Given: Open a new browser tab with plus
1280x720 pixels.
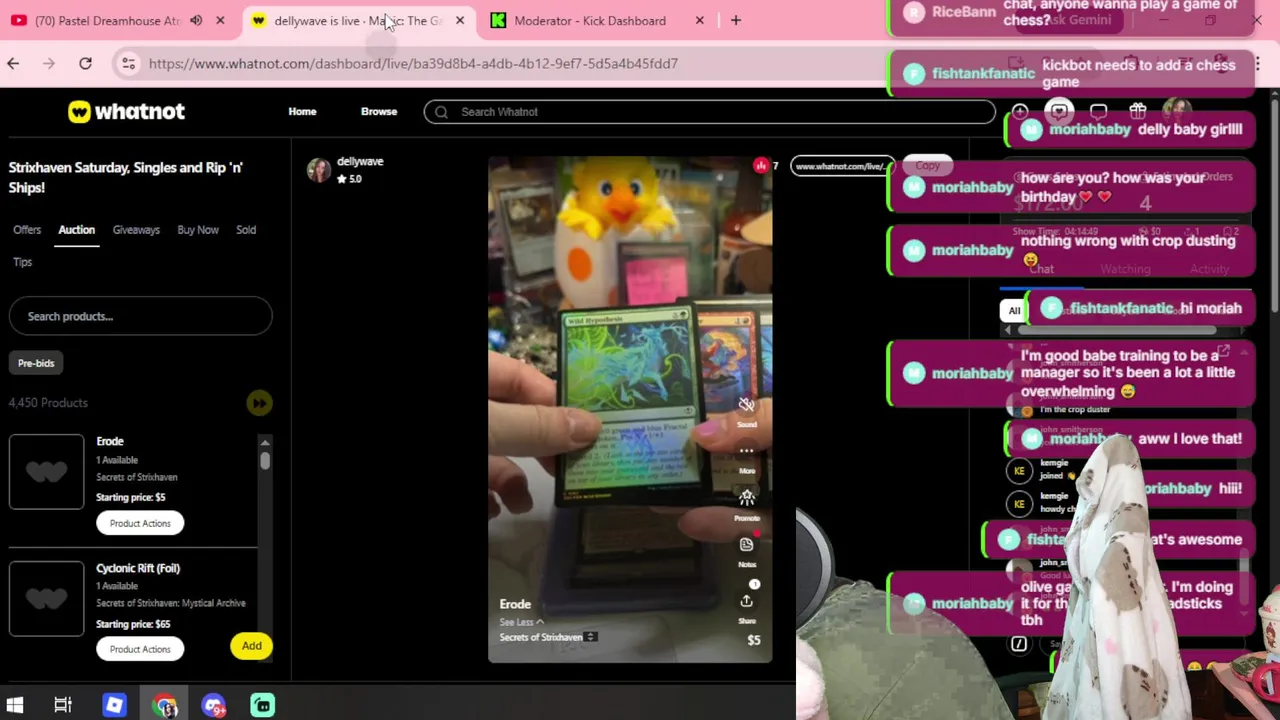Looking at the screenshot, I should (736, 20).
